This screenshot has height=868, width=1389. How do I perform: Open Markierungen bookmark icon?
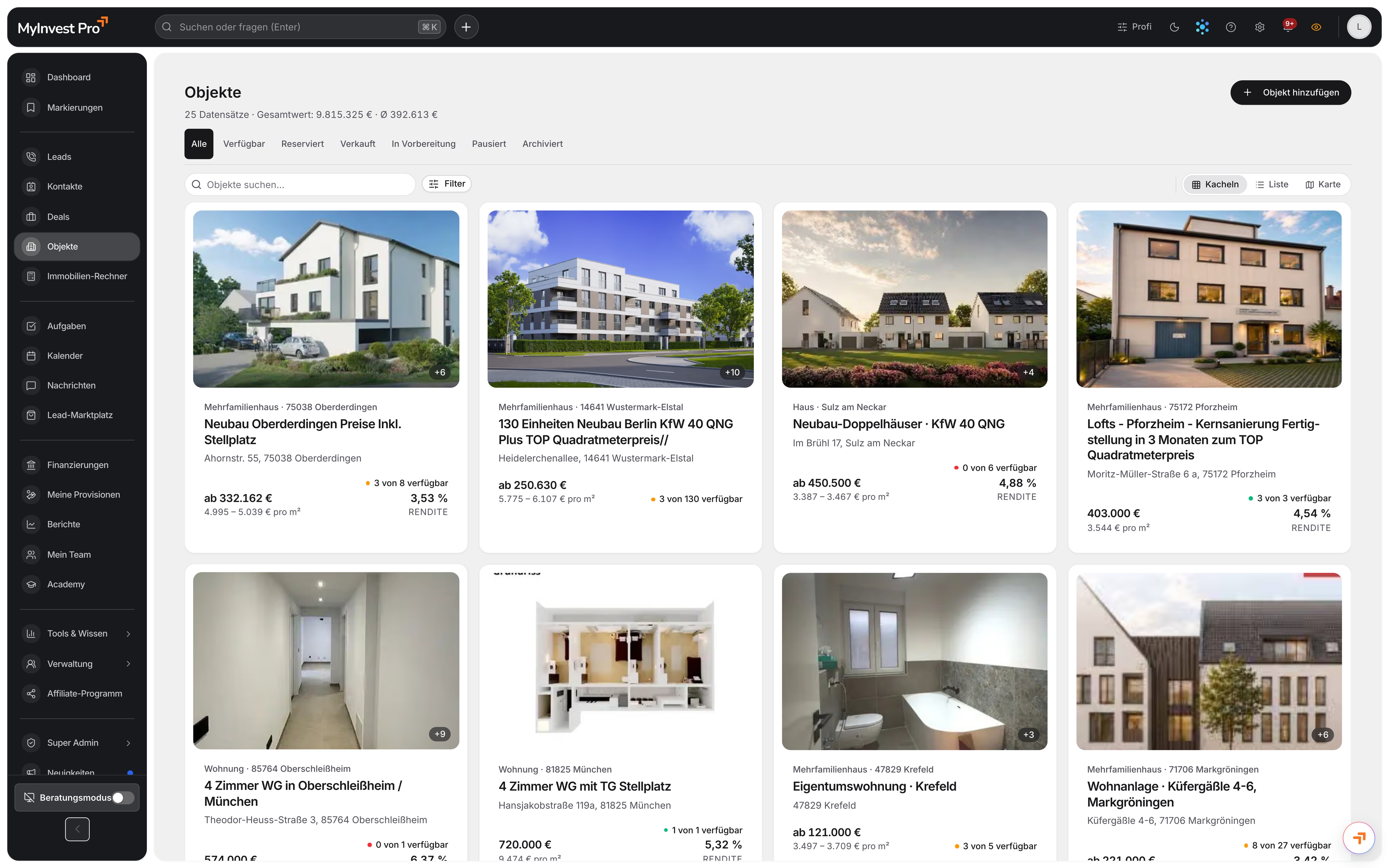pos(31,107)
